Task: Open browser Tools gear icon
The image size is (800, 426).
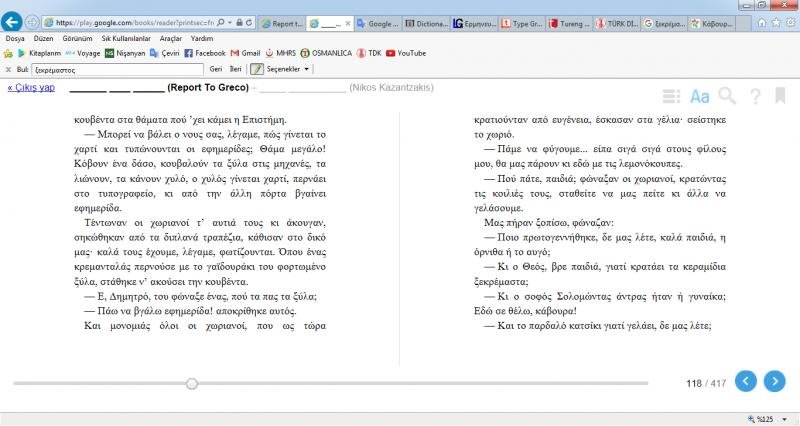Action: click(x=791, y=22)
